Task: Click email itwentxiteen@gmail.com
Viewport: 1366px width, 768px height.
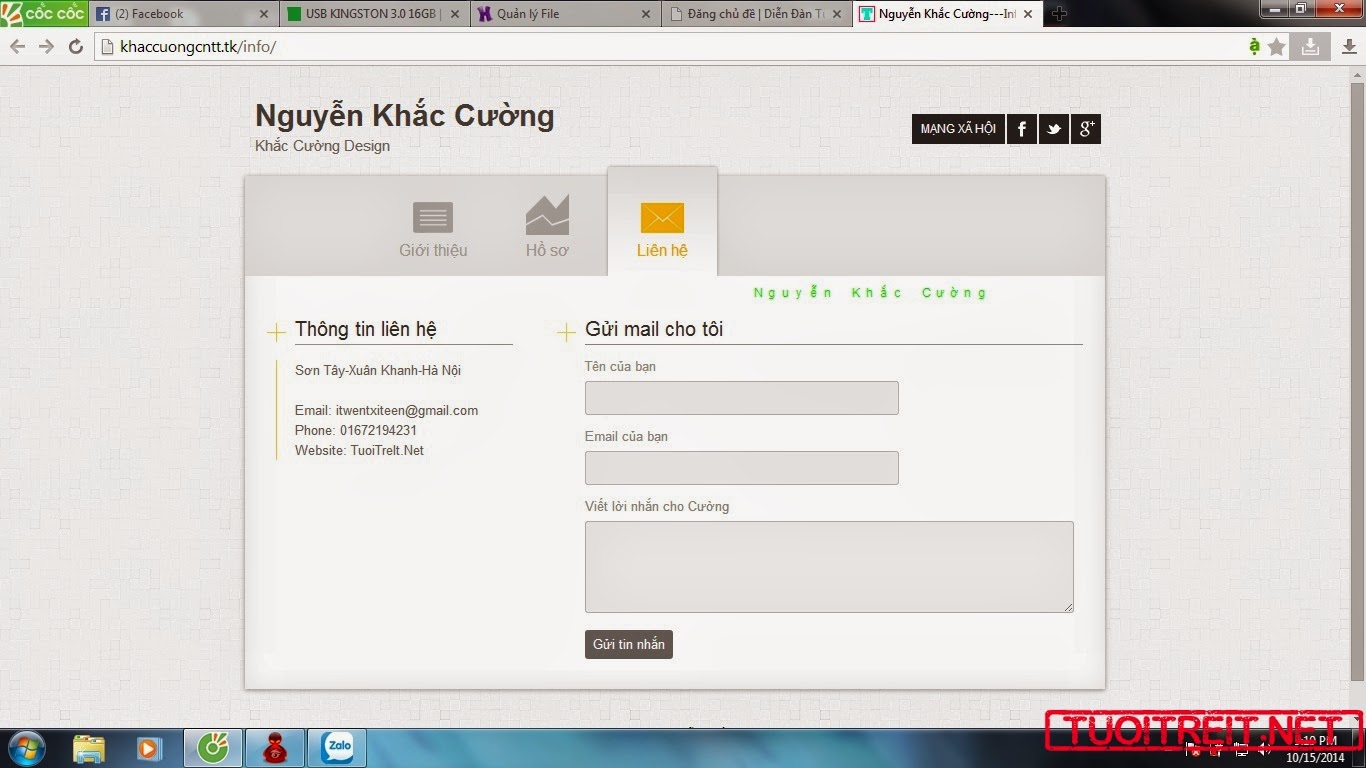Action: pos(406,410)
